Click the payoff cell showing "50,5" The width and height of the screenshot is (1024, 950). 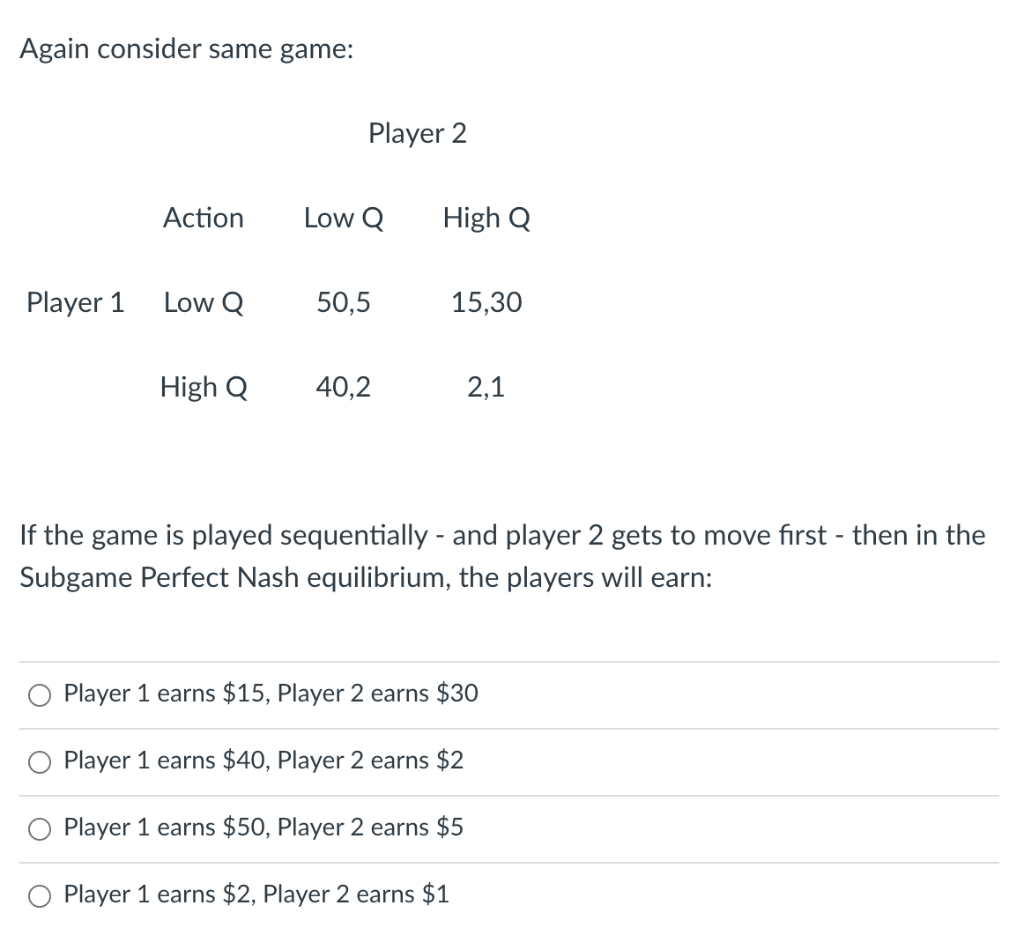(343, 302)
